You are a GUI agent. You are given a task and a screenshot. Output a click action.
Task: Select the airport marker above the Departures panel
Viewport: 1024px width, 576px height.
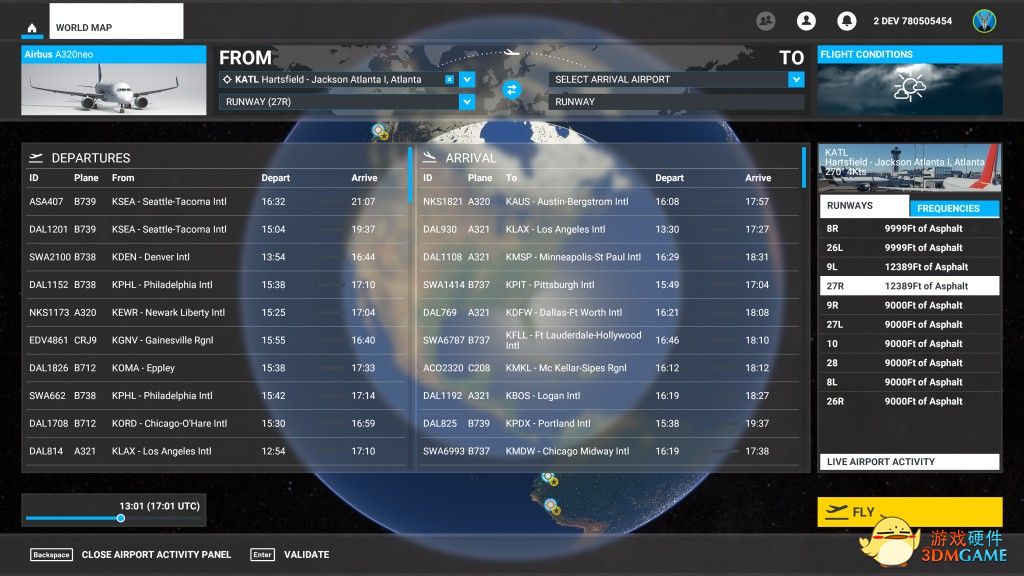coord(379,131)
